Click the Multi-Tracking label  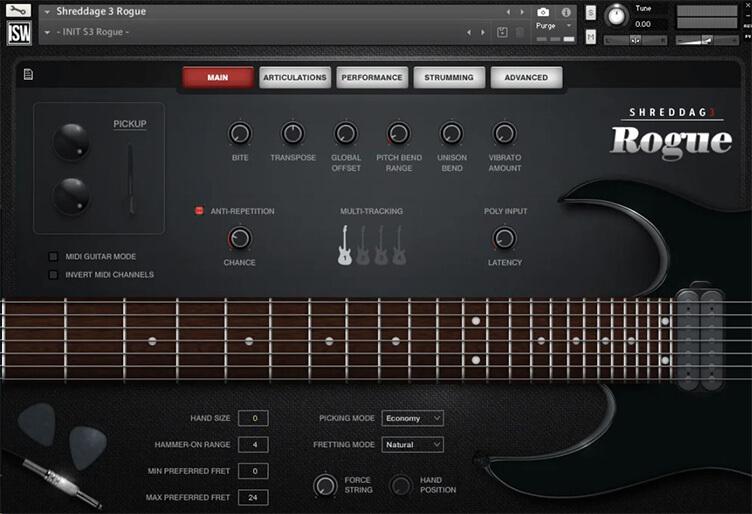coord(371,211)
